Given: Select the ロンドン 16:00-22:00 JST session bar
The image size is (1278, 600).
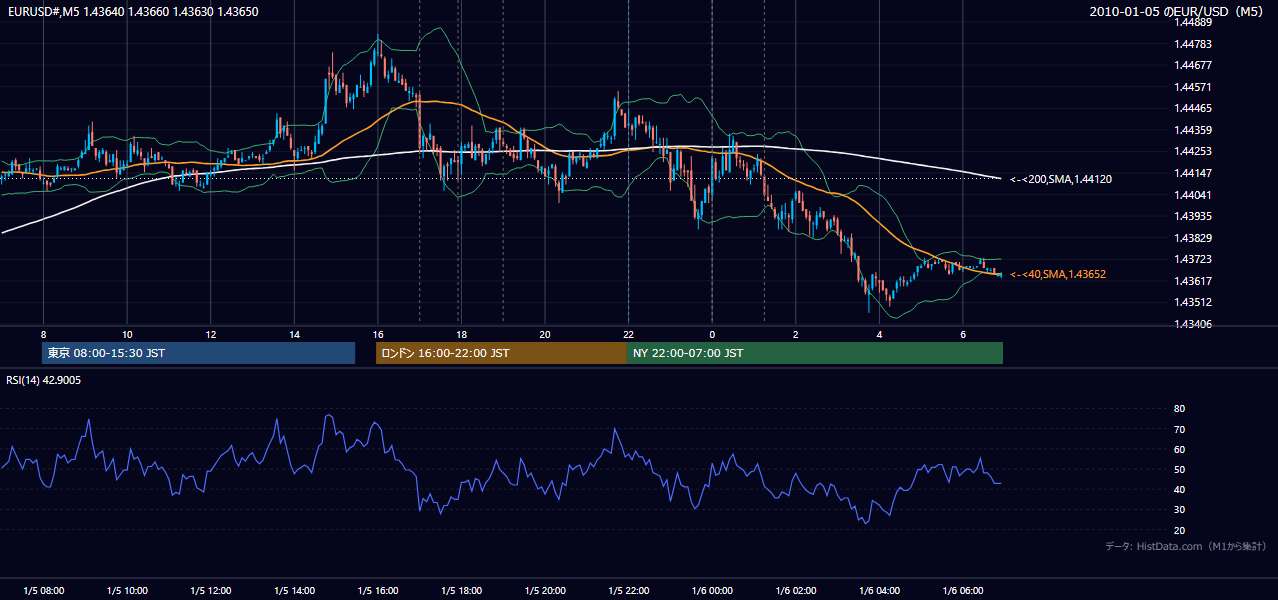Looking at the screenshot, I should click(x=501, y=353).
